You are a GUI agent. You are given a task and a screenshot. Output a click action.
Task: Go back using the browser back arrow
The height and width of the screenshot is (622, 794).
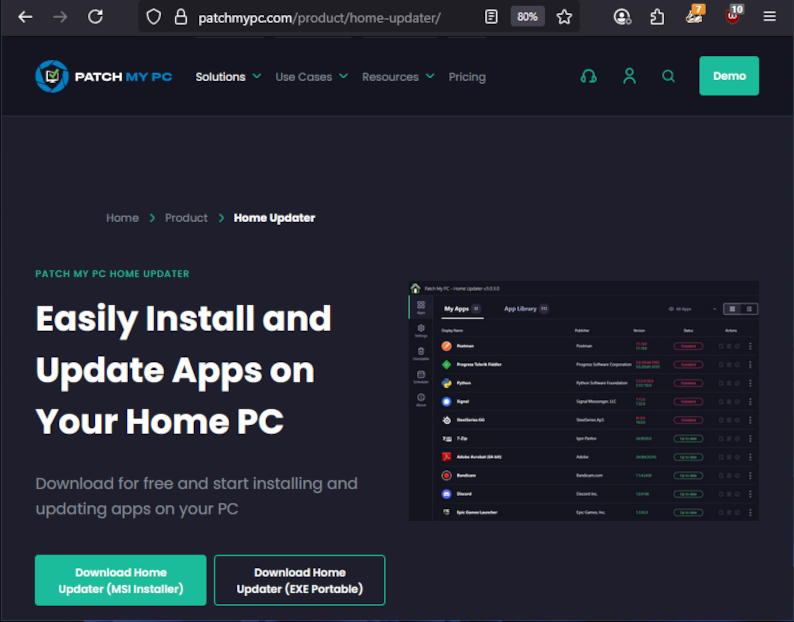point(25,17)
